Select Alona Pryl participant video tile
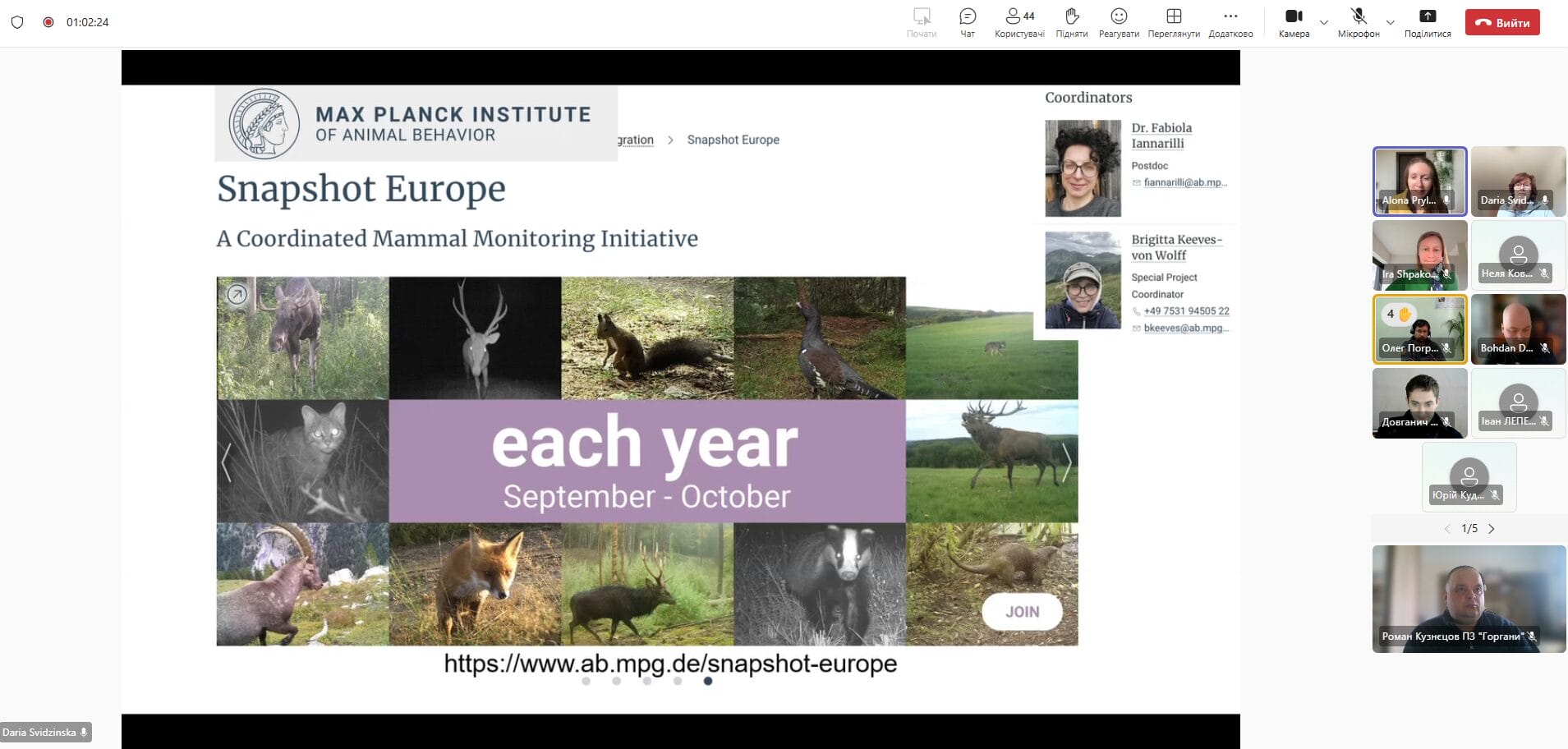This screenshot has width=1568, height=749. [1419, 182]
